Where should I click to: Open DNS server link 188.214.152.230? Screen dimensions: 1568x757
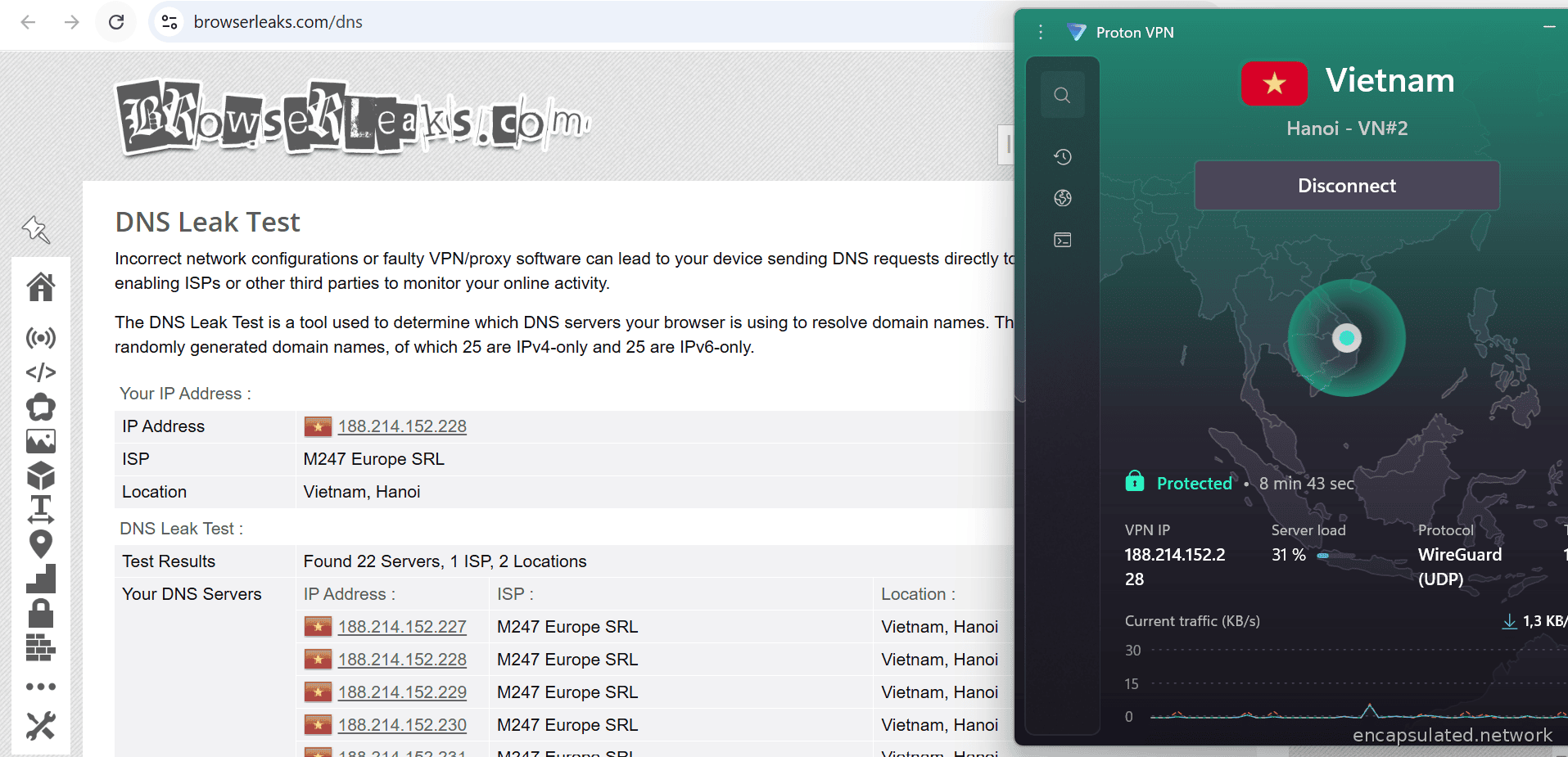coord(402,725)
